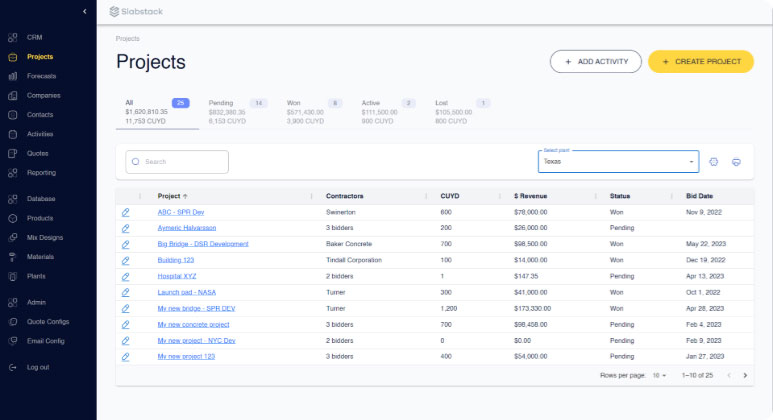Click the Create Project button
The image size is (773, 420).
(x=700, y=62)
